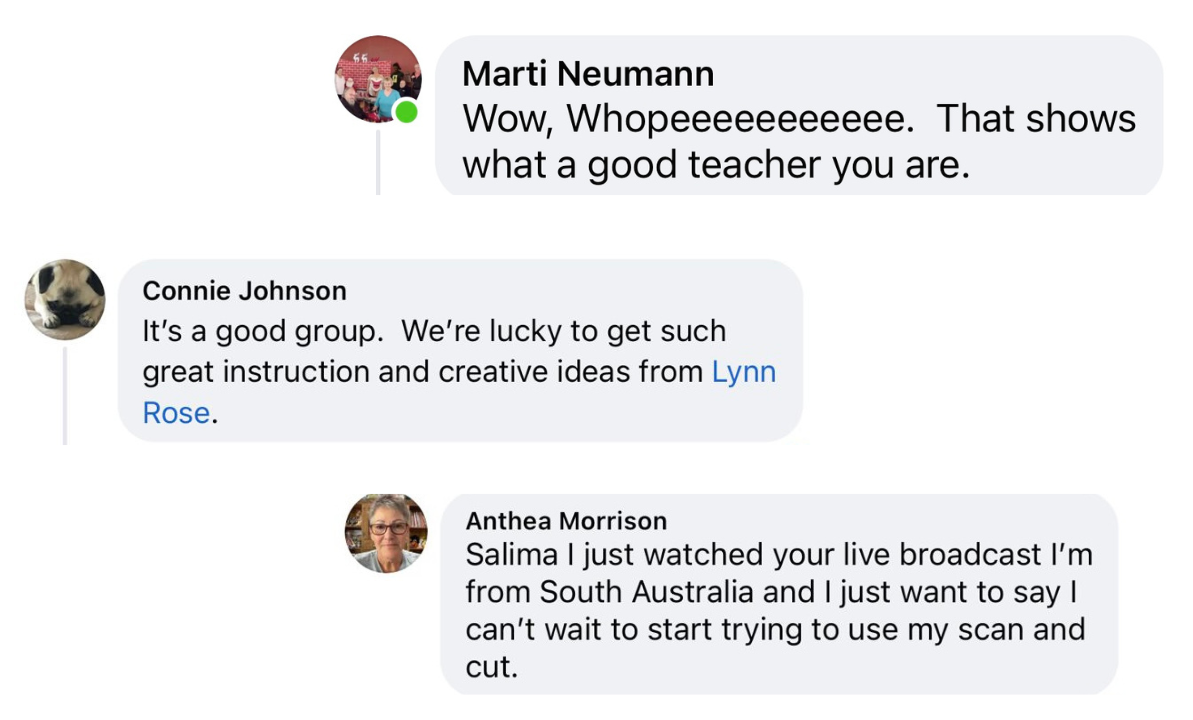
Task: Open Connie Johnson's pug profile picture
Action: coord(65,300)
